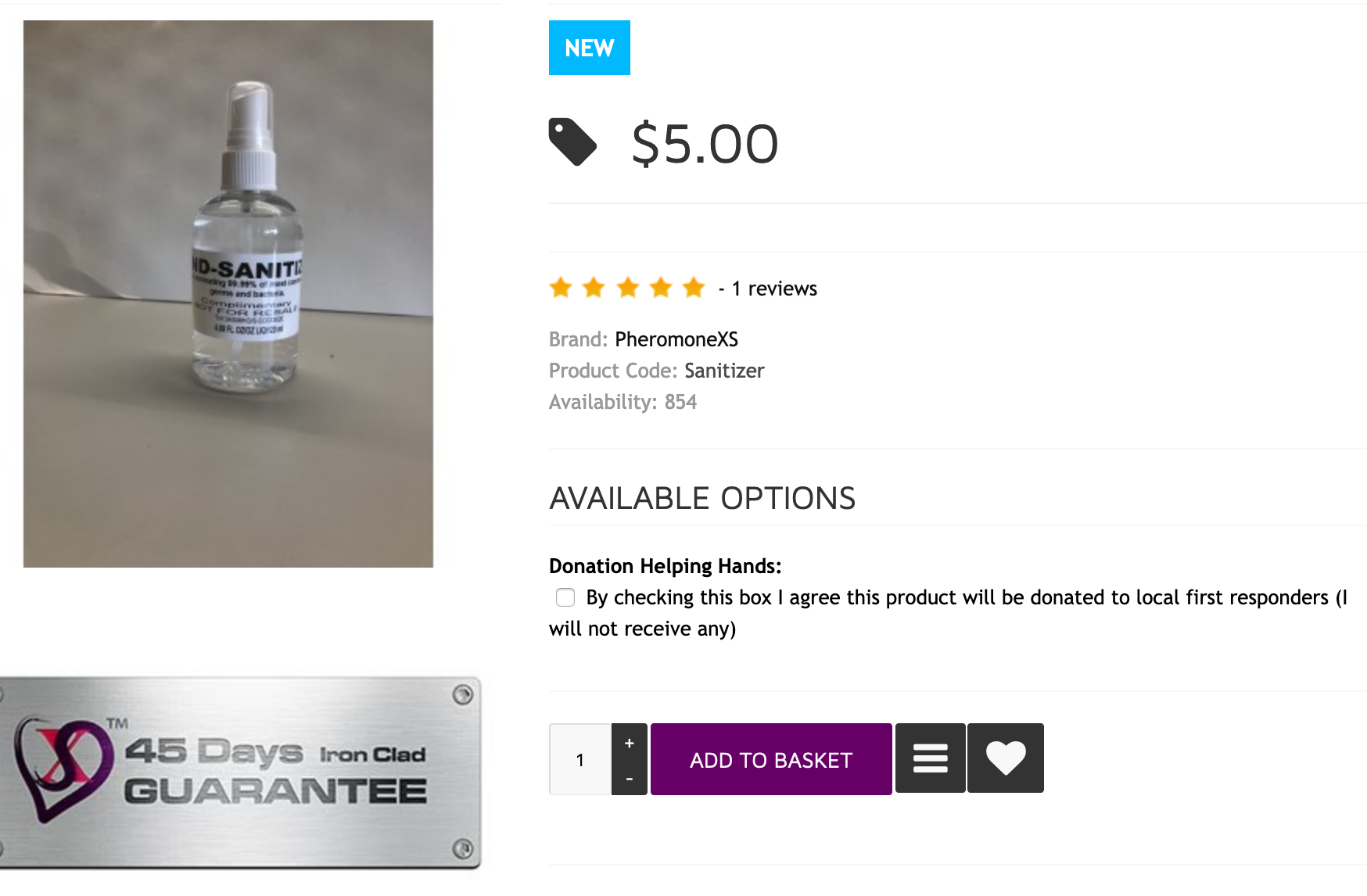Increase quantity with the plus button
This screenshot has width=1367, height=896.
click(630, 743)
